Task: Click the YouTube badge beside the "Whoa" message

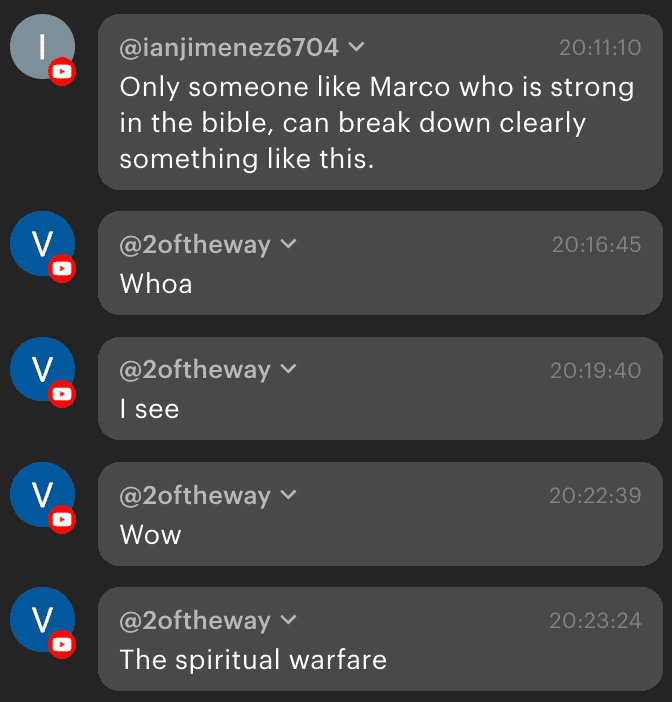Action: (x=62, y=268)
